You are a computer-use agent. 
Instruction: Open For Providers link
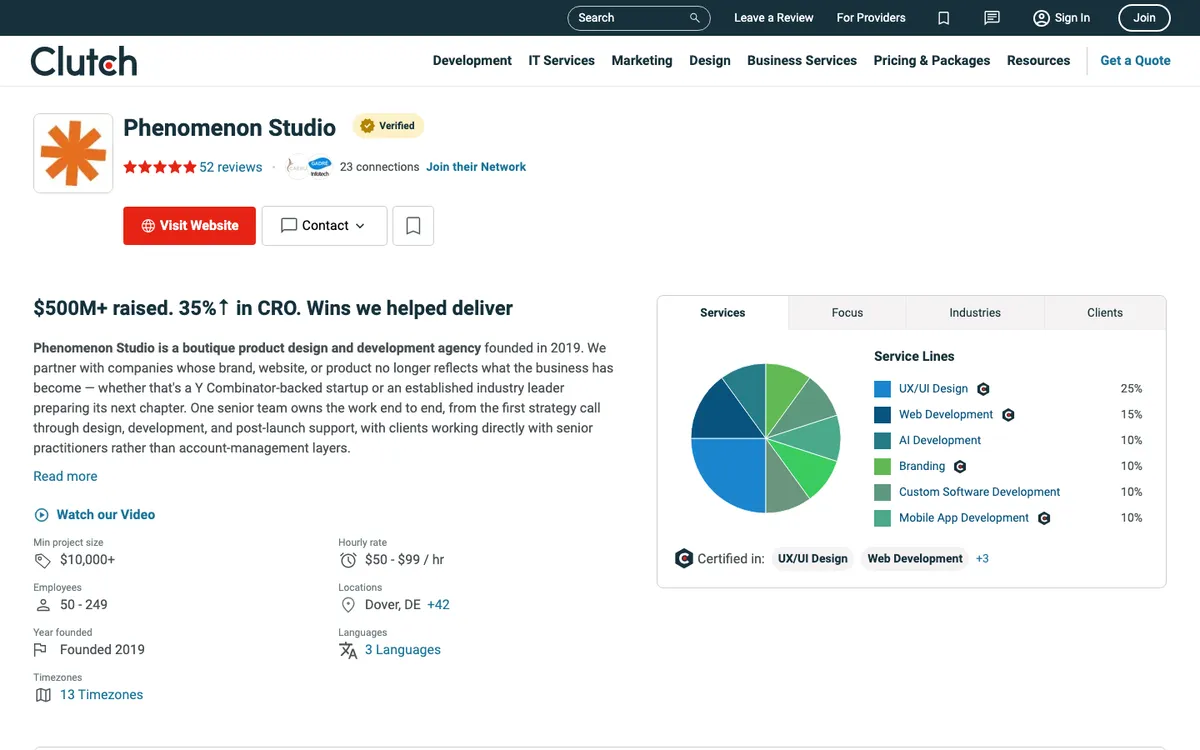pyautogui.click(x=871, y=18)
